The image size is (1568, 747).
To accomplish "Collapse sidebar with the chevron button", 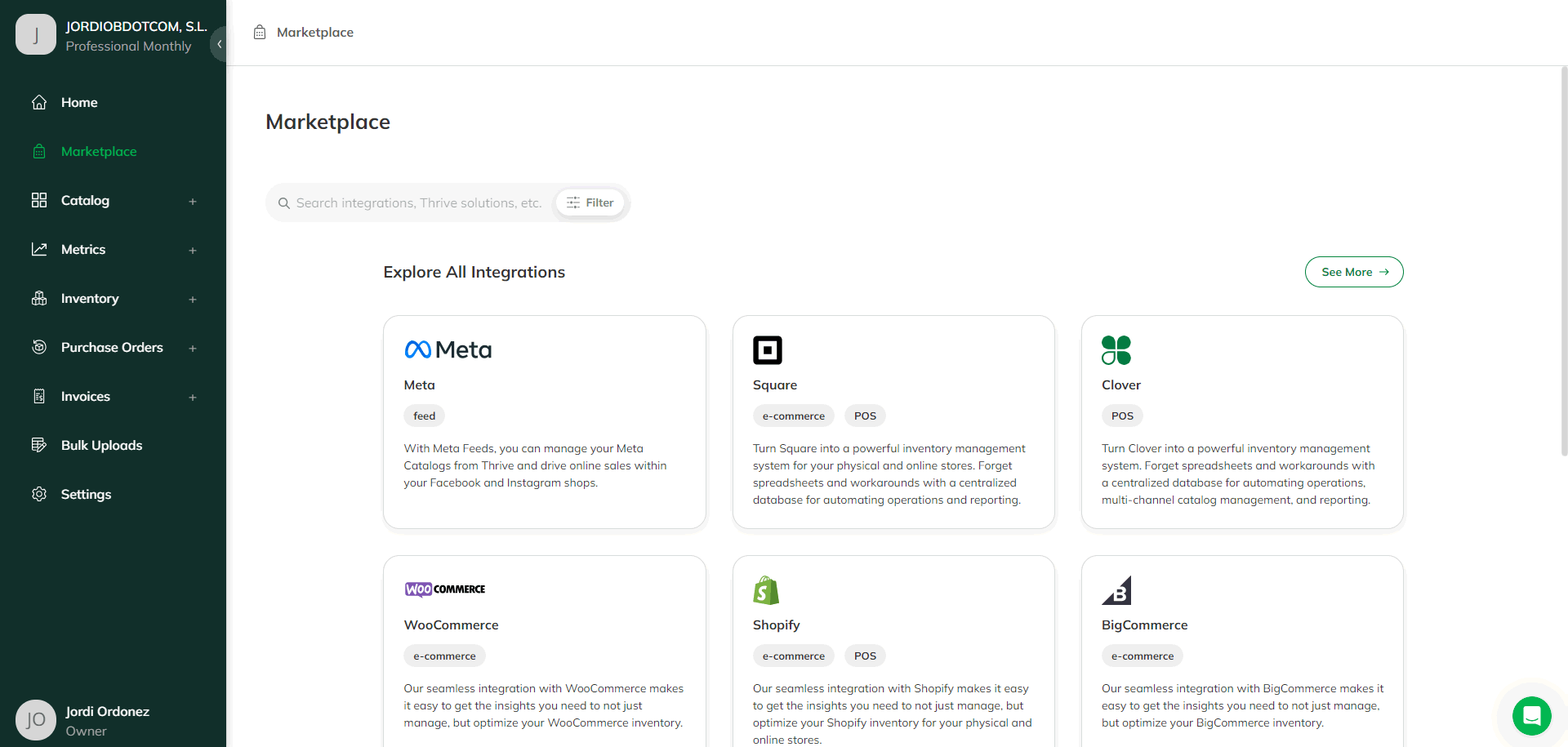I will (219, 44).
